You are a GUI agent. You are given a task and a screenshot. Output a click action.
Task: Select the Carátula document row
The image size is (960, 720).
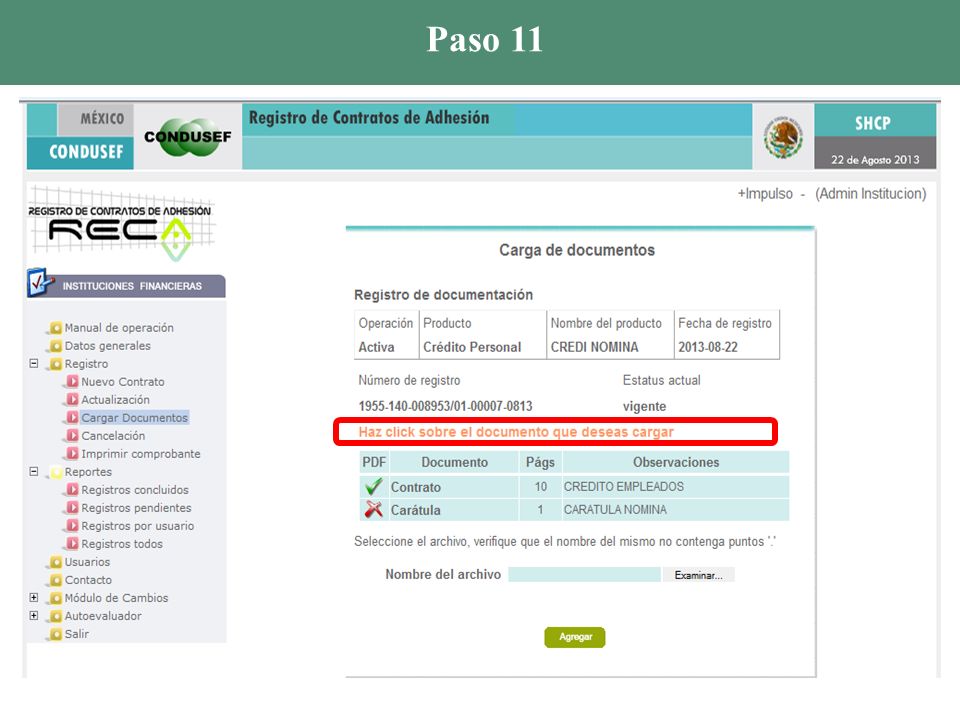point(574,509)
